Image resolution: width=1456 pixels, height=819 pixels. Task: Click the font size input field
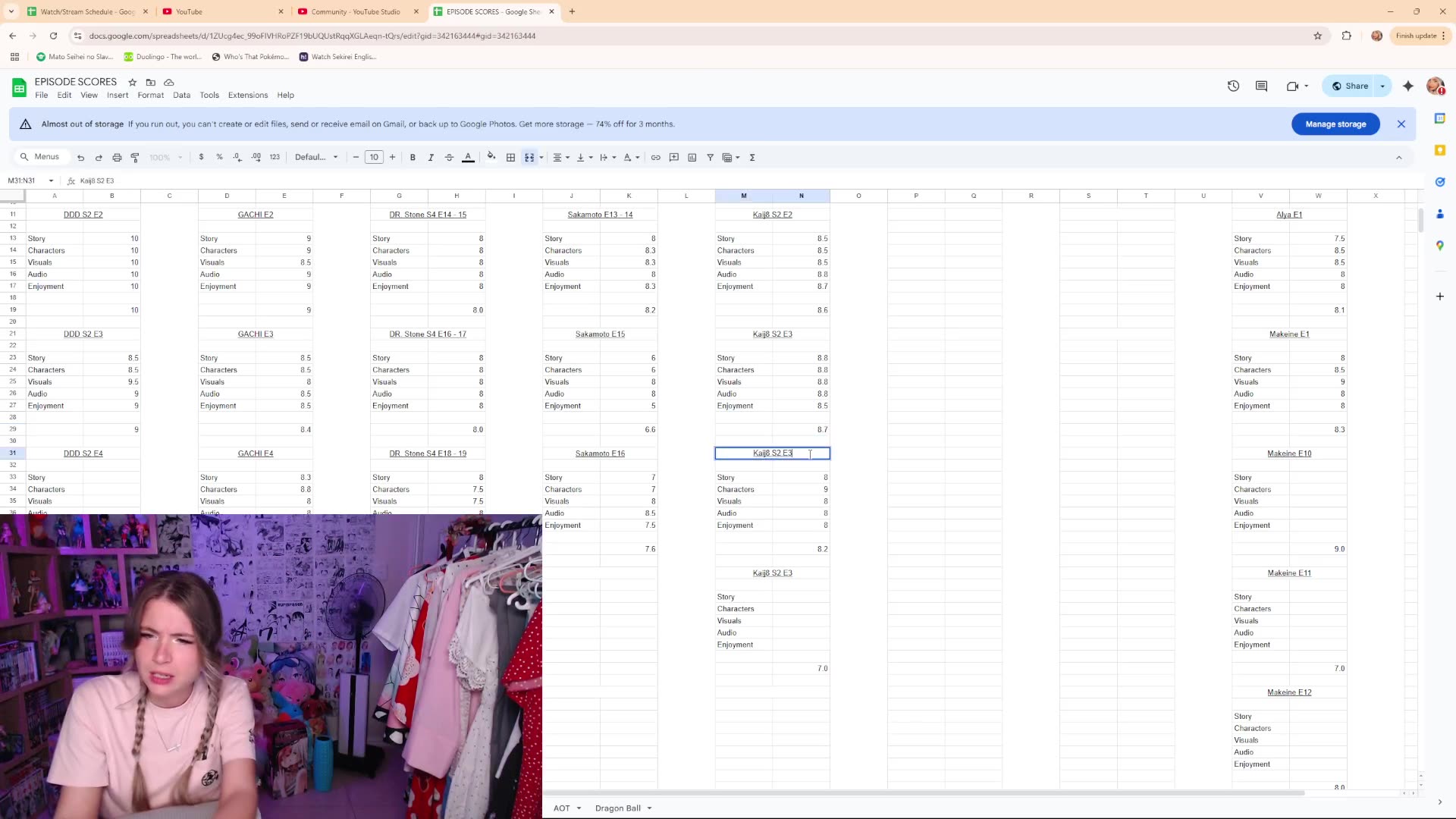374,158
